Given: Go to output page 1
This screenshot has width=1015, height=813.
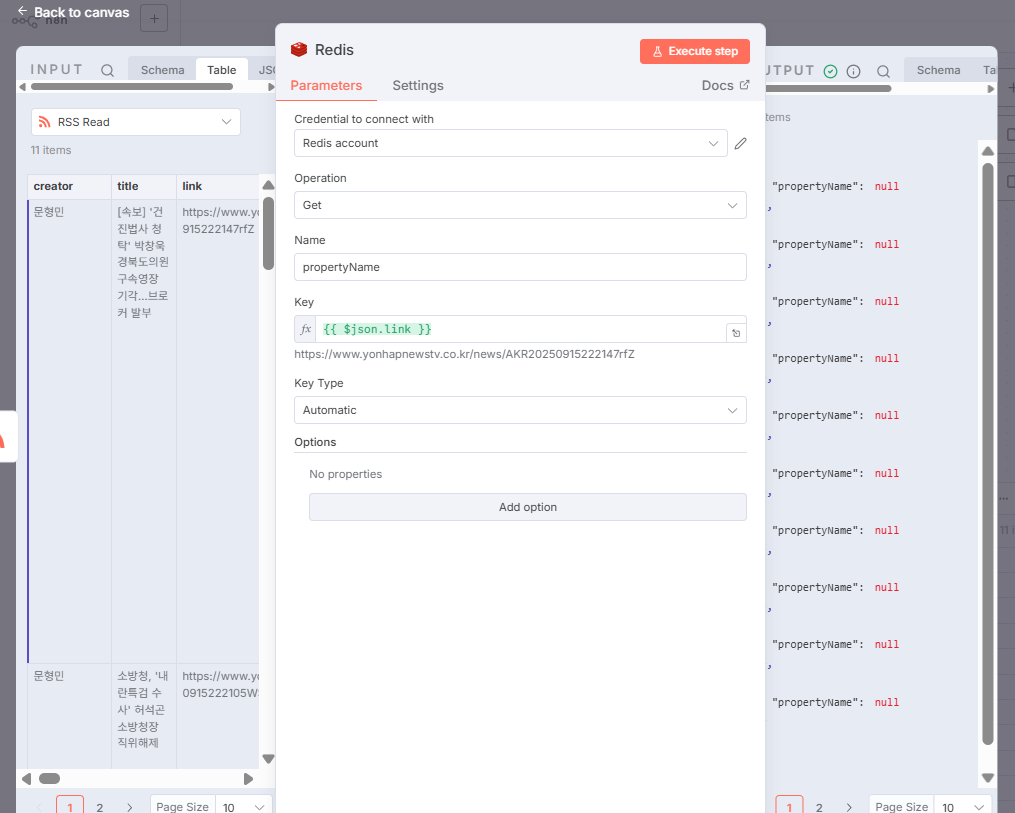Looking at the screenshot, I should tap(789, 807).
